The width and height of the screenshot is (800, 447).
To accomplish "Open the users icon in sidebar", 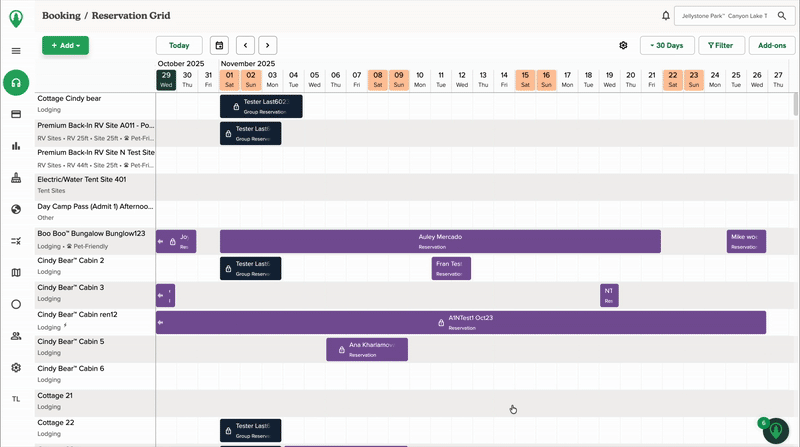I will 16,336.
